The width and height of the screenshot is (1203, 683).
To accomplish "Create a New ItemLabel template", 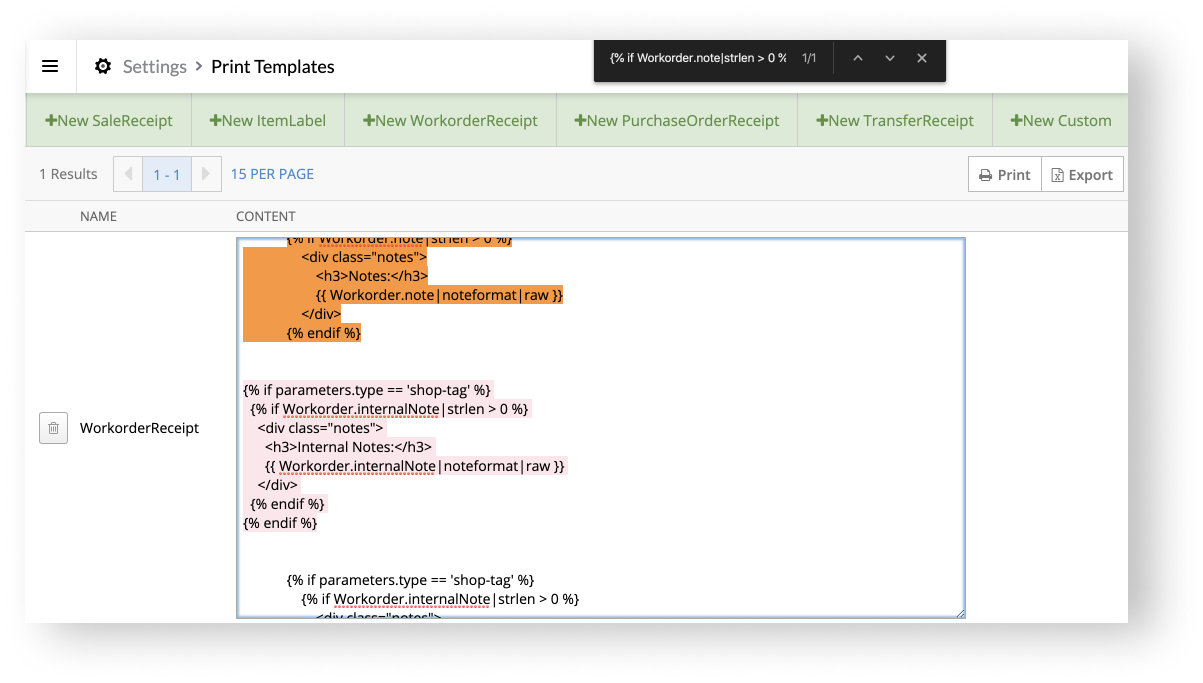I will [x=268, y=120].
